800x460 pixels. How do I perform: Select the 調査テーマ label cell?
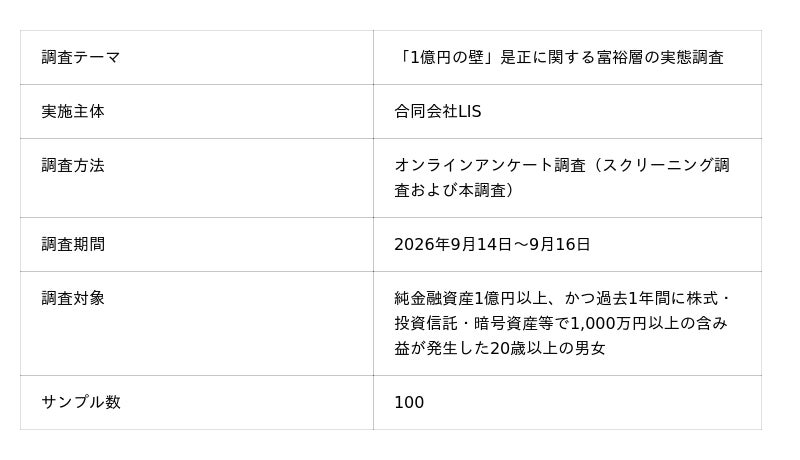[196, 57]
